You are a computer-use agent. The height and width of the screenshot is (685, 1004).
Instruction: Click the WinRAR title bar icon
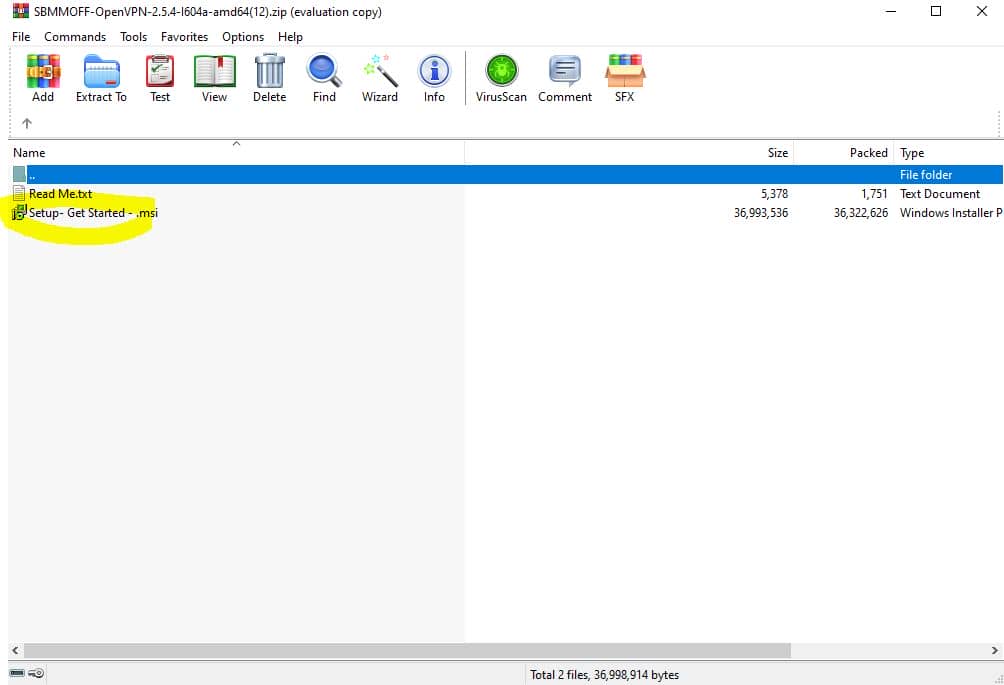coord(20,11)
